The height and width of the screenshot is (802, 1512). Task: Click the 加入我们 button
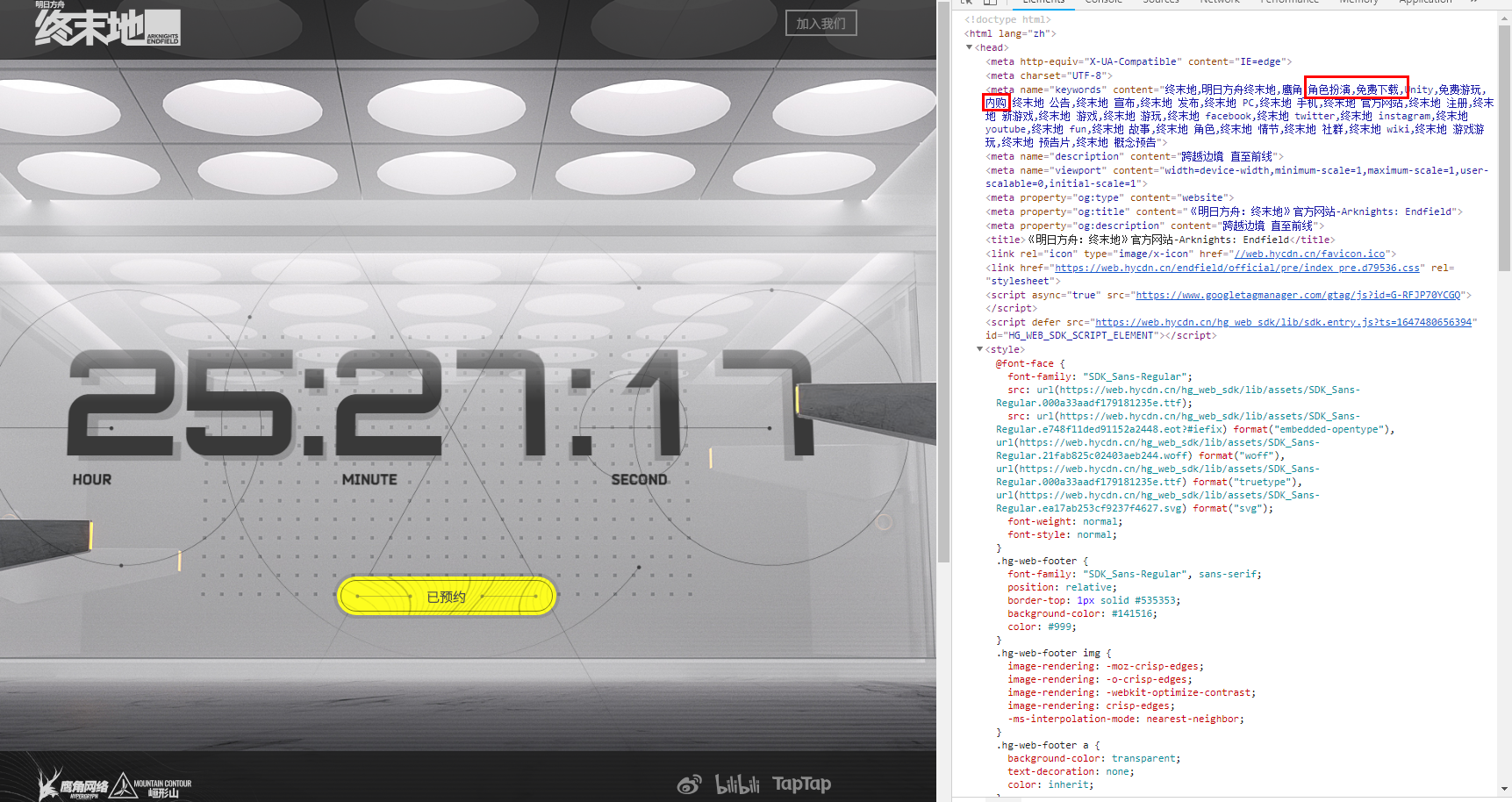820,24
